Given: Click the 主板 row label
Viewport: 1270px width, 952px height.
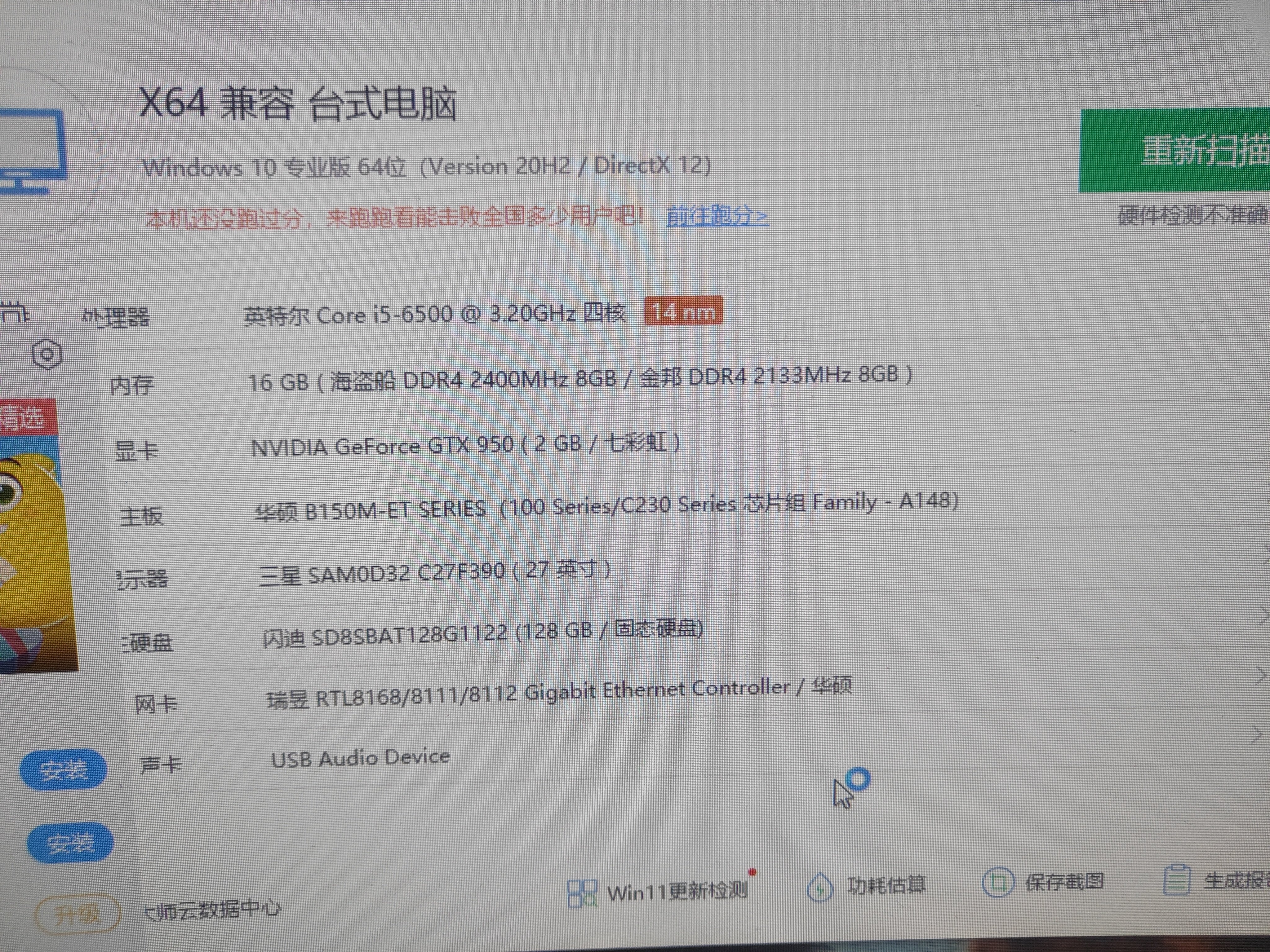Looking at the screenshot, I should [141, 516].
